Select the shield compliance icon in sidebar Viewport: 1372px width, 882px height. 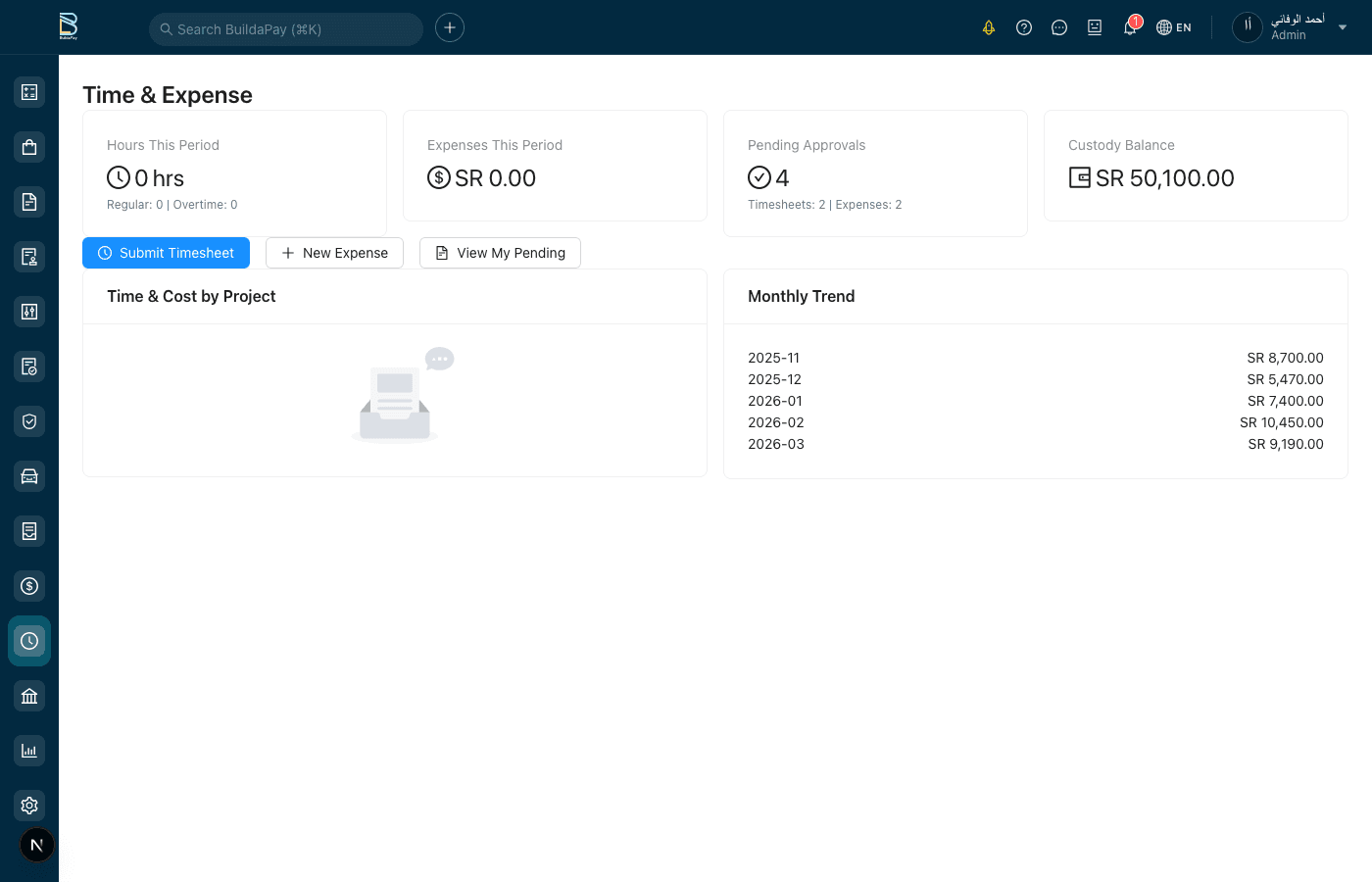pos(28,420)
